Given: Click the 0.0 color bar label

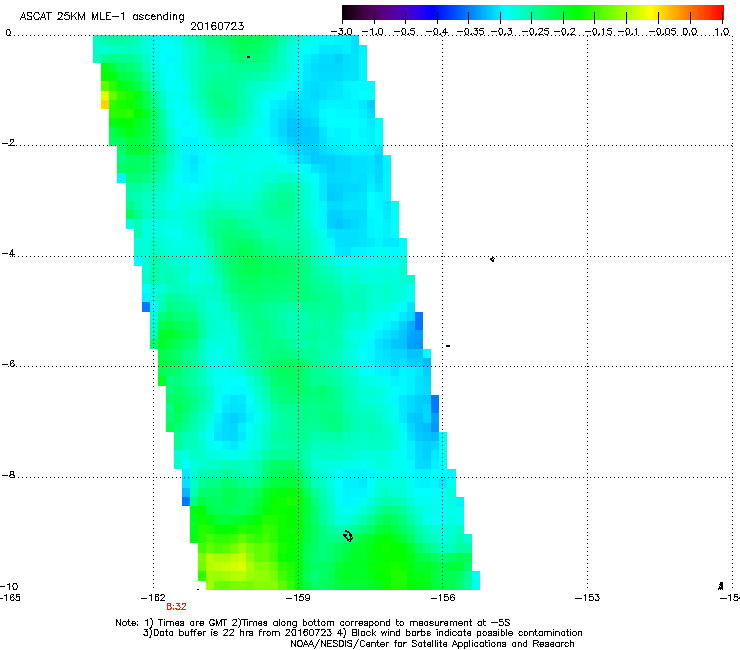Looking at the screenshot, I should tap(690, 32).
